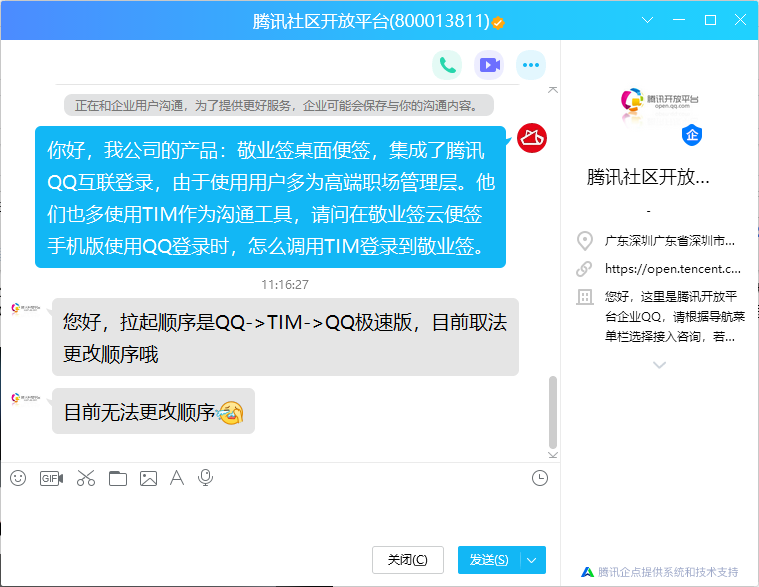The height and width of the screenshot is (587, 759).
Task: Click the 腾讯社区开放... profile name
Action: pyautogui.click(x=648, y=177)
